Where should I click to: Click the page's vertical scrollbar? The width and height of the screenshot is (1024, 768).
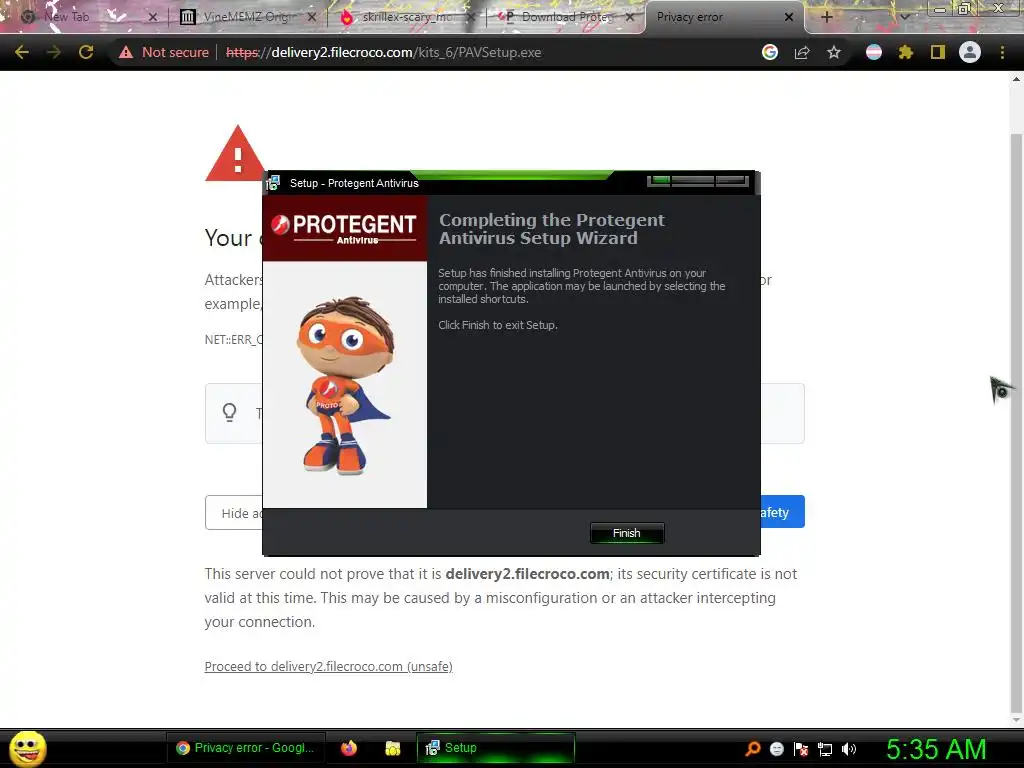click(1016, 424)
